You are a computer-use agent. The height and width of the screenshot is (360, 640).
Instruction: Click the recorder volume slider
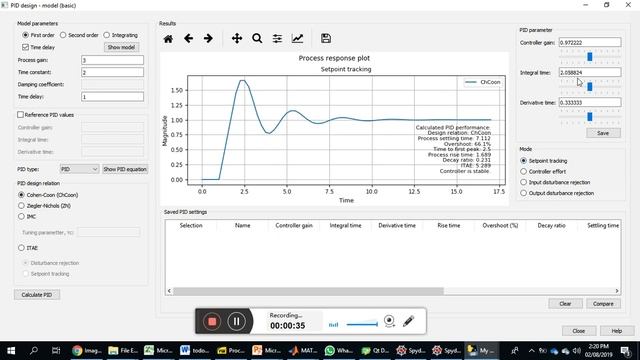coord(362,324)
